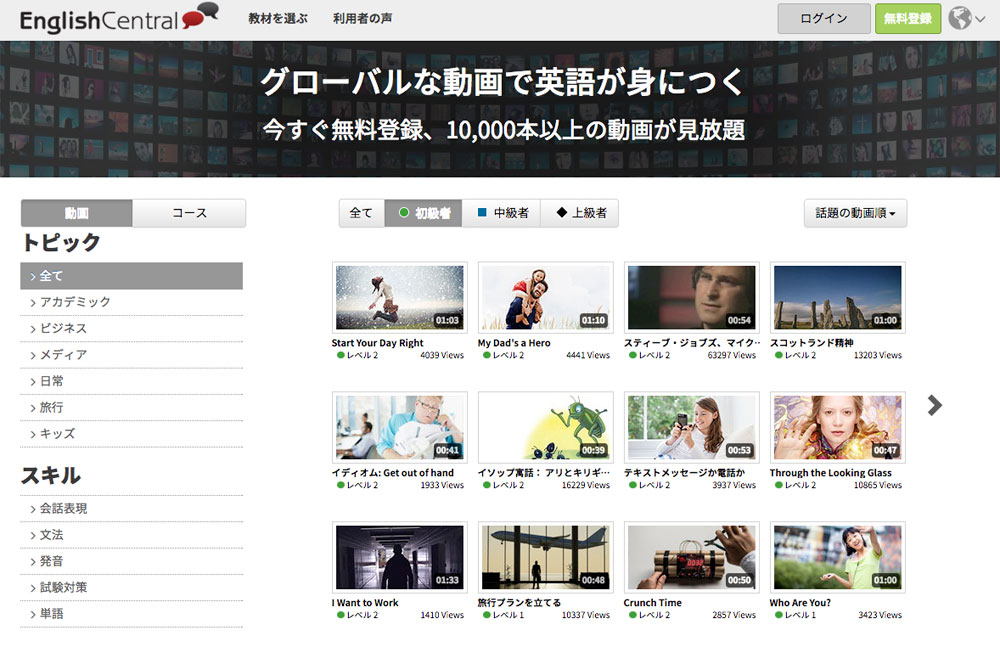Image resolution: width=1000 pixels, height=664 pixels.
Task: Open the I Want to Work thumbnail
Action: point(400,557)
